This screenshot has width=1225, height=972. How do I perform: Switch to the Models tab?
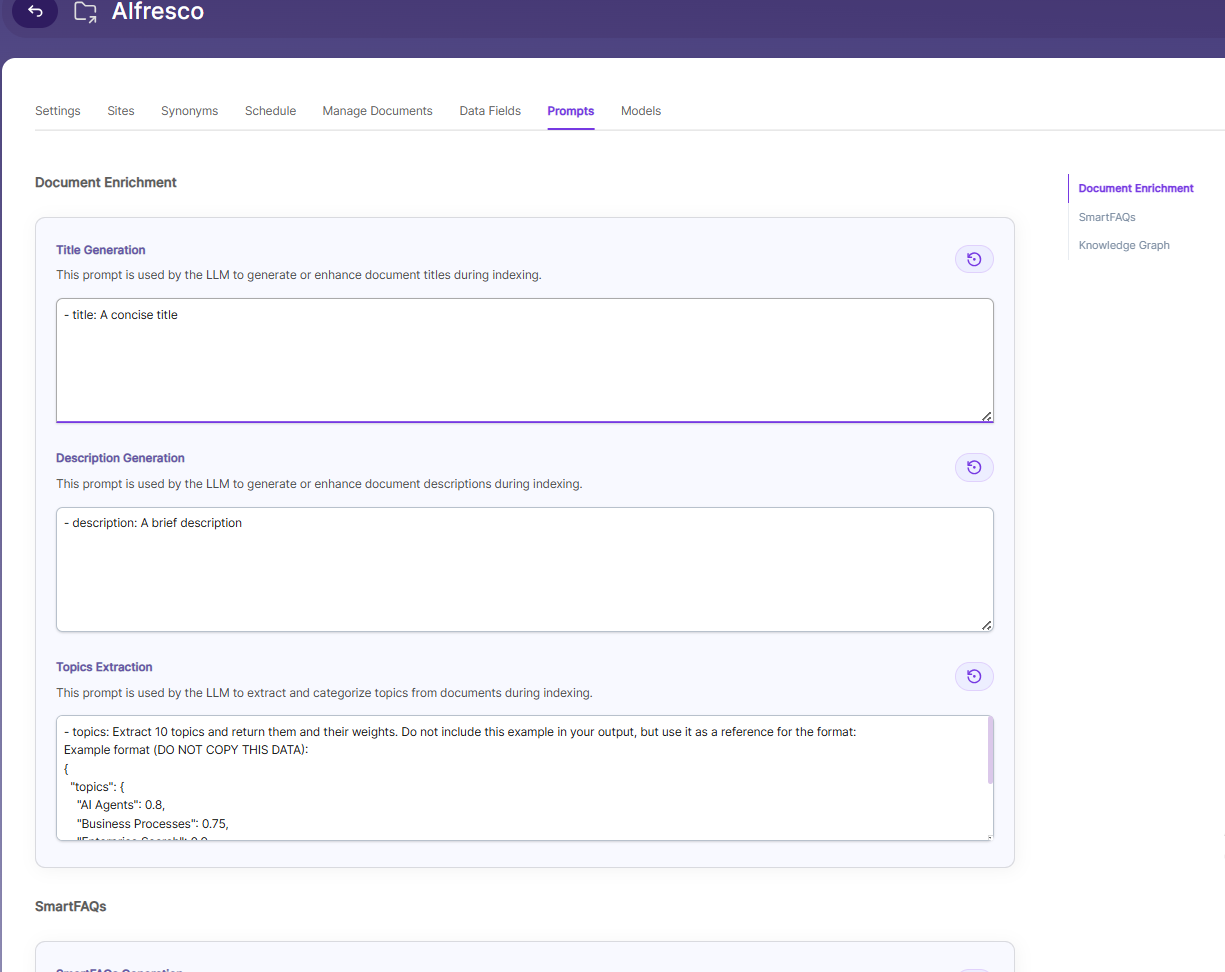pos(641,111)
